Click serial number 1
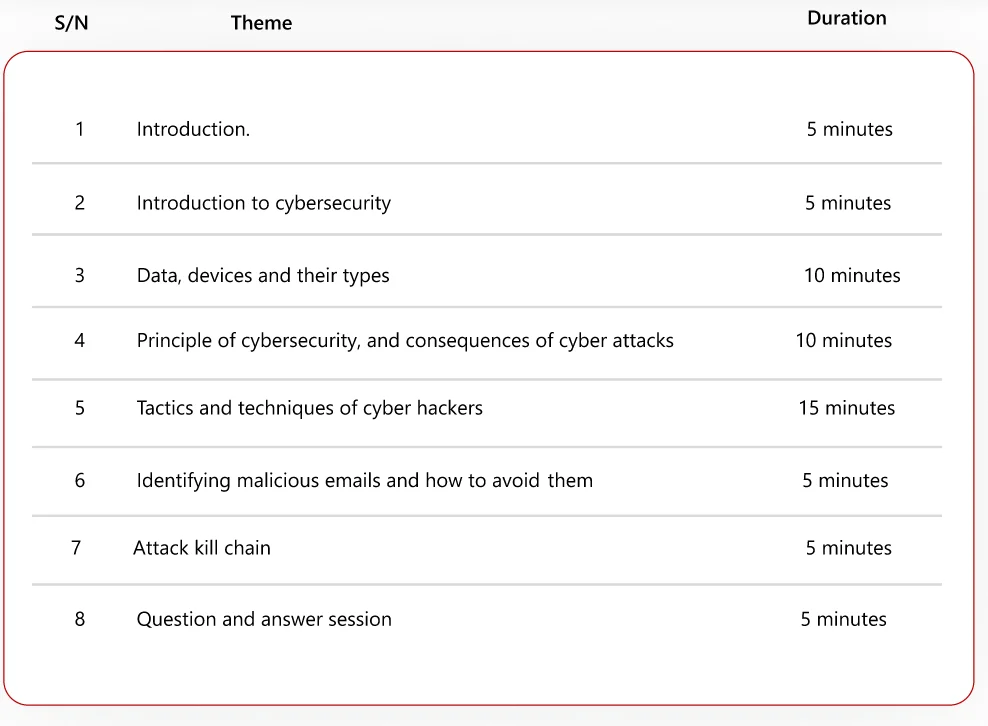988x726 pixels. 80,129
